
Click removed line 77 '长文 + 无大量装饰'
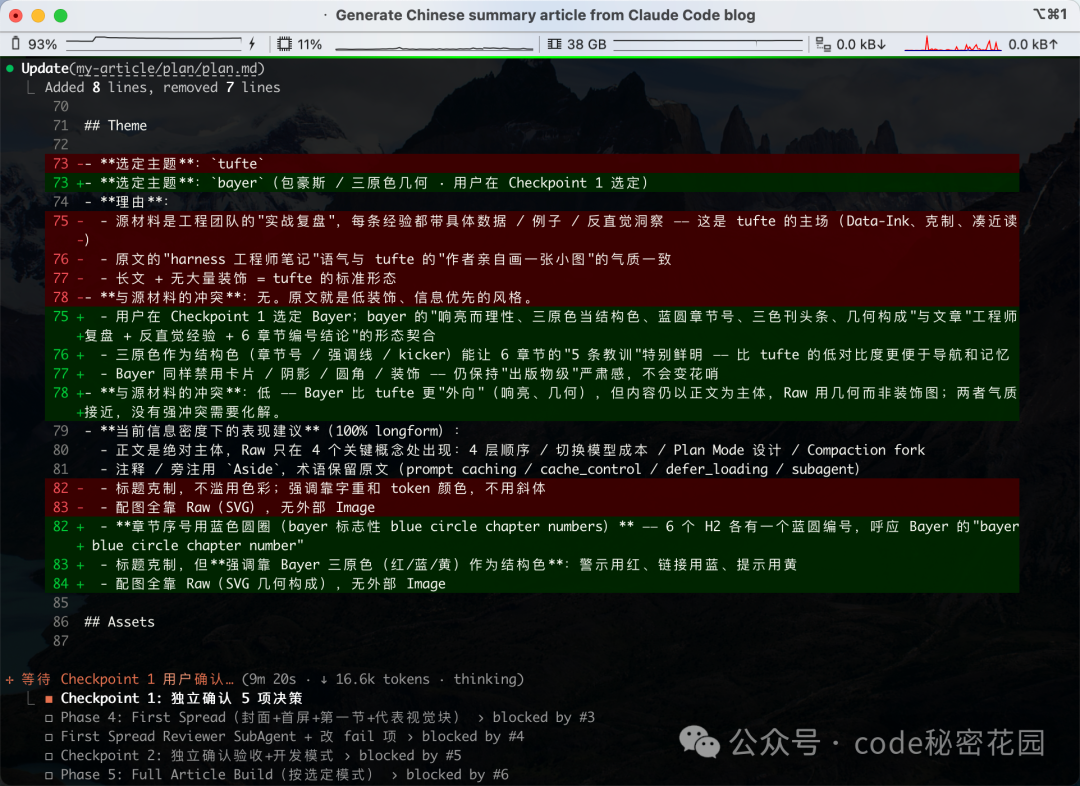coord(532,278)
